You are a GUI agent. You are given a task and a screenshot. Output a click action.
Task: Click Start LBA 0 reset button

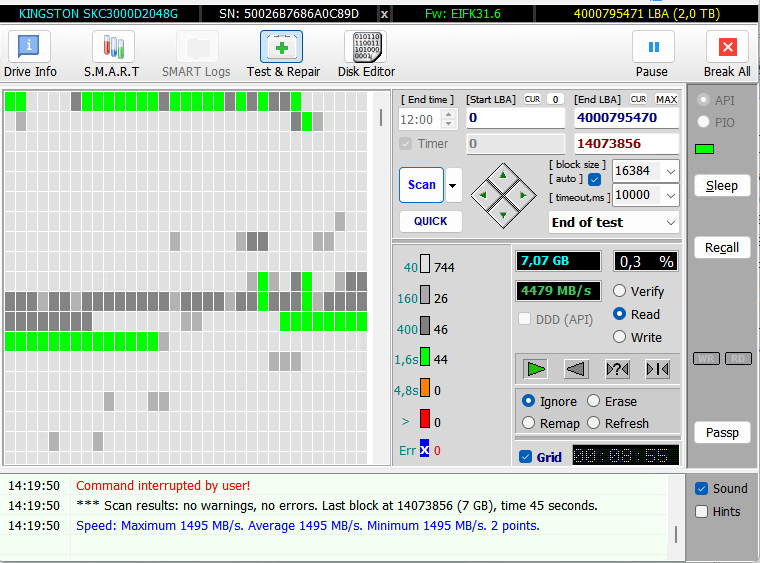555,99
